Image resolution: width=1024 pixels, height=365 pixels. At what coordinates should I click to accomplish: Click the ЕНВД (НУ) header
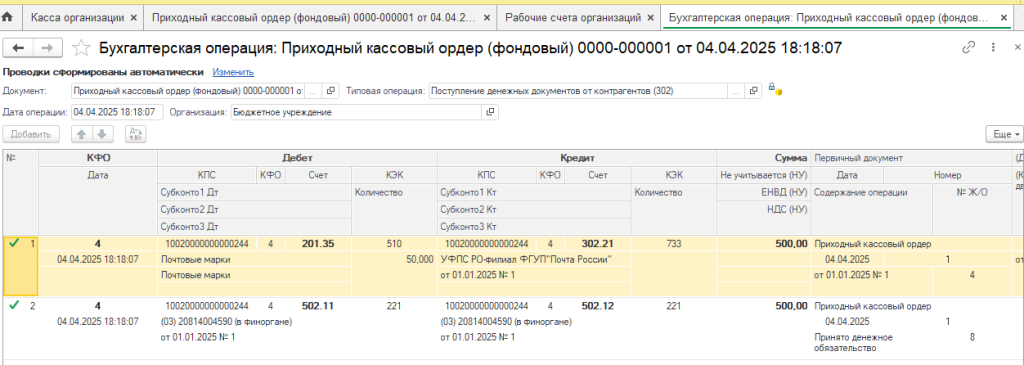[763, 193]
